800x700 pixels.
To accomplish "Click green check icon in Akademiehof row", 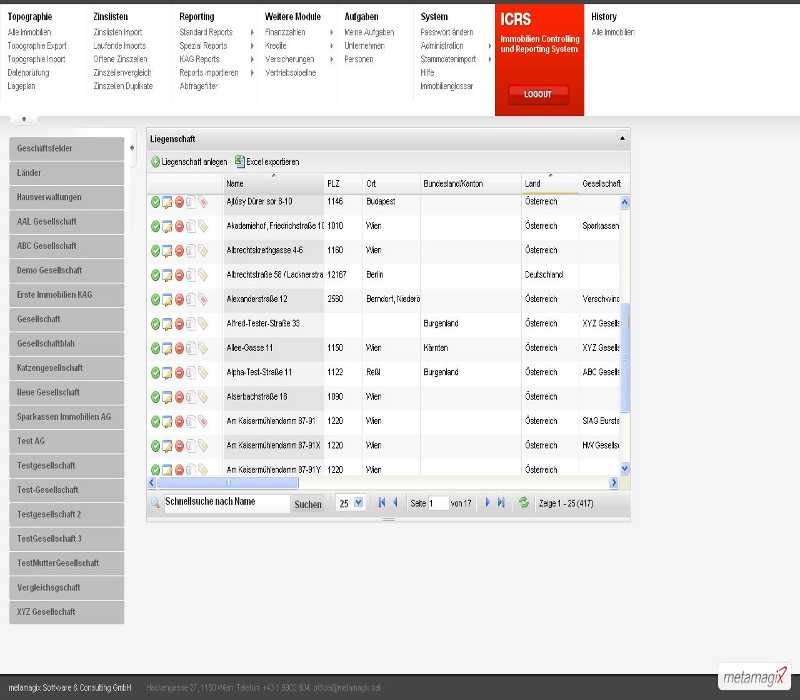I will 156,227.
